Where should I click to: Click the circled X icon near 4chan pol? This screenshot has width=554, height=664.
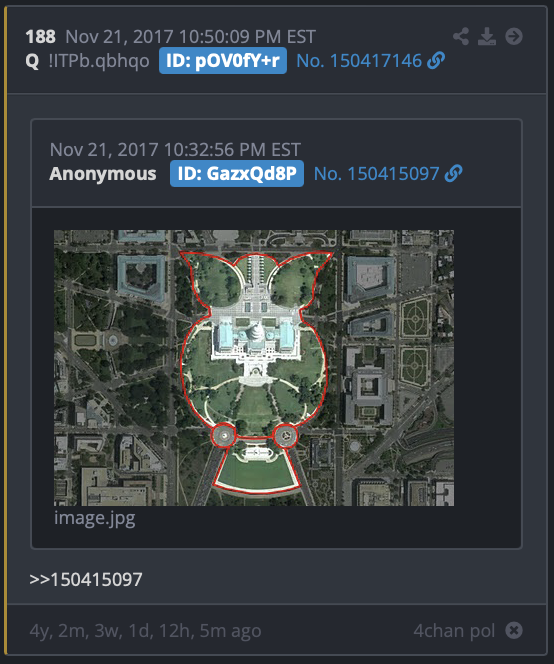(514, 631)
